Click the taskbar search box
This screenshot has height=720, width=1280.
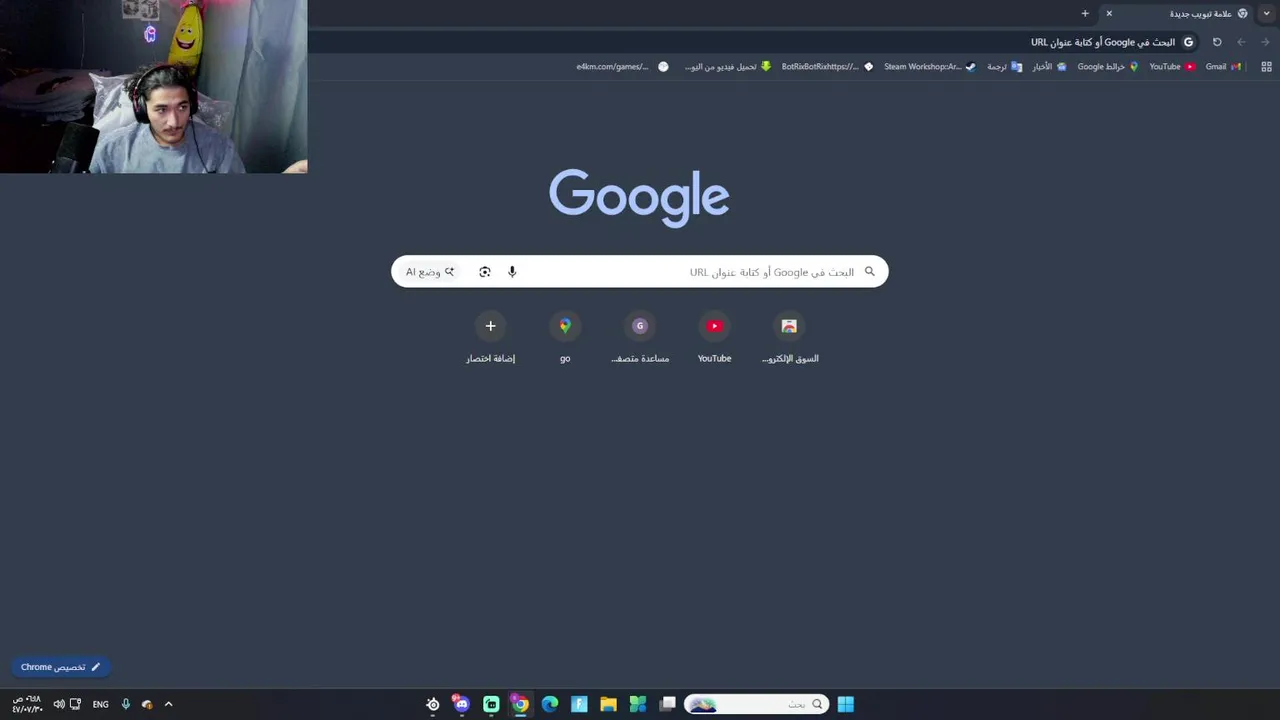757,704
